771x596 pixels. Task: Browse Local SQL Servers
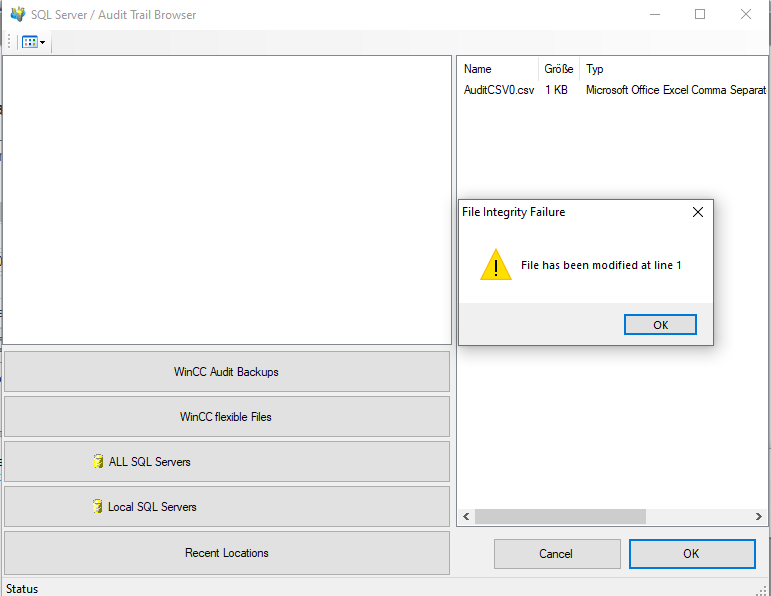coord(227,507)
